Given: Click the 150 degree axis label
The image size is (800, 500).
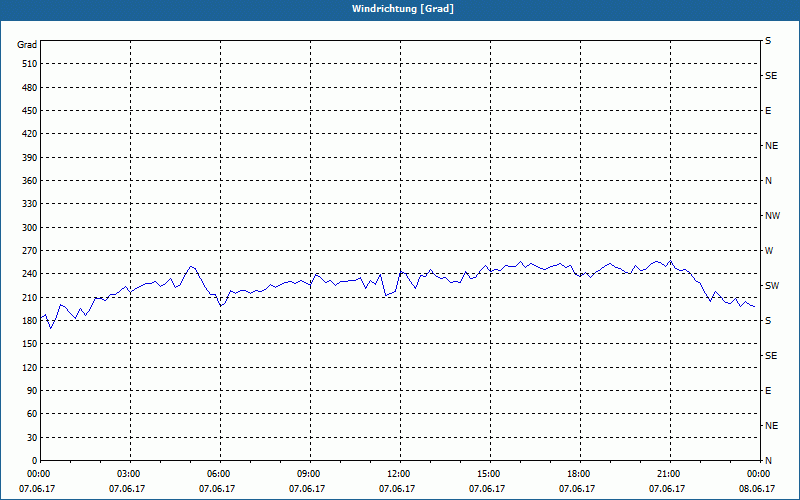Looking at the screenshot, I should click(30, 344).
